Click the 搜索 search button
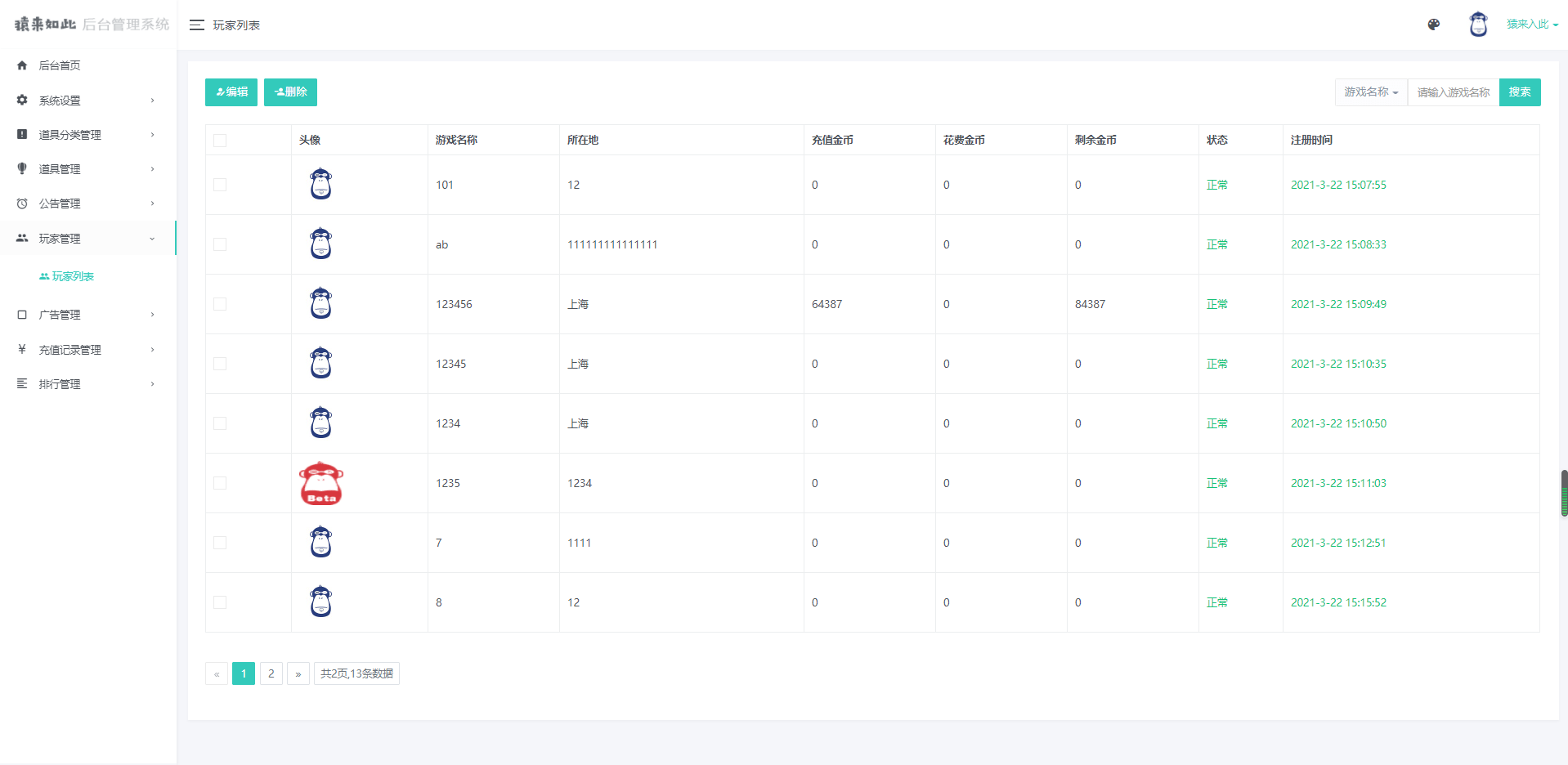Screen dimensions: 1568x765 click(1520, 92)
